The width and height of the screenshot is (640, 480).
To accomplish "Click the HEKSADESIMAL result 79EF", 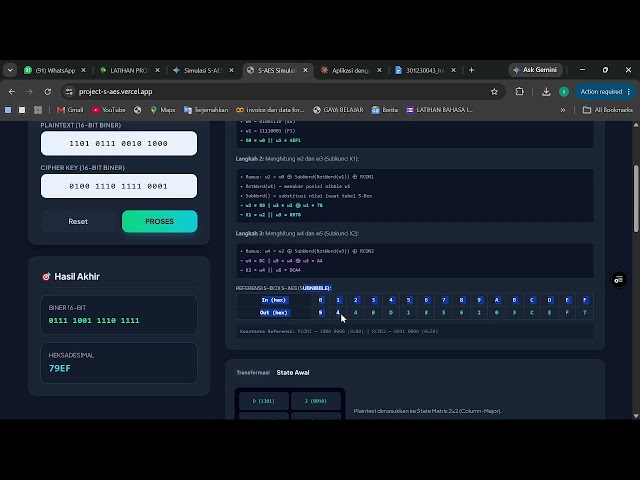I will tap(60, 368).
